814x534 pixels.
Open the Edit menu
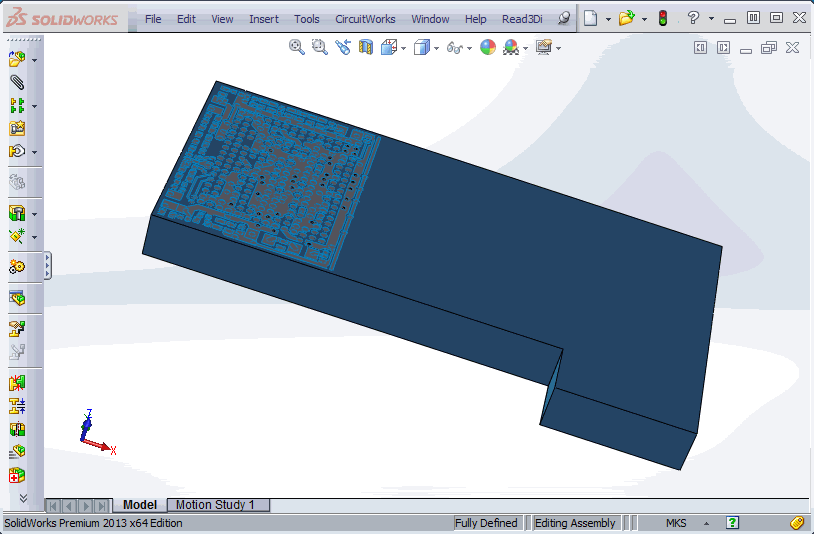186,19
